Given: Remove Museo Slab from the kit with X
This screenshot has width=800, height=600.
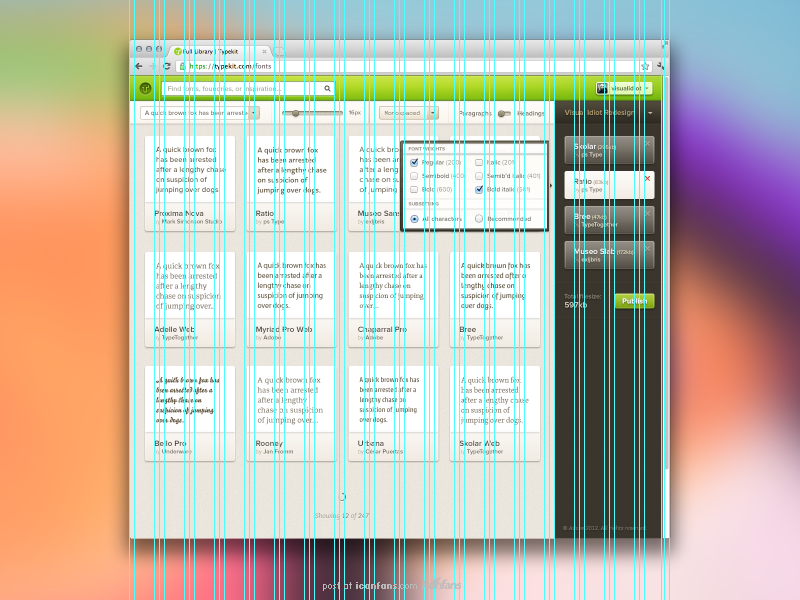Looking at the screenshot, I should [x=647, y=248].
